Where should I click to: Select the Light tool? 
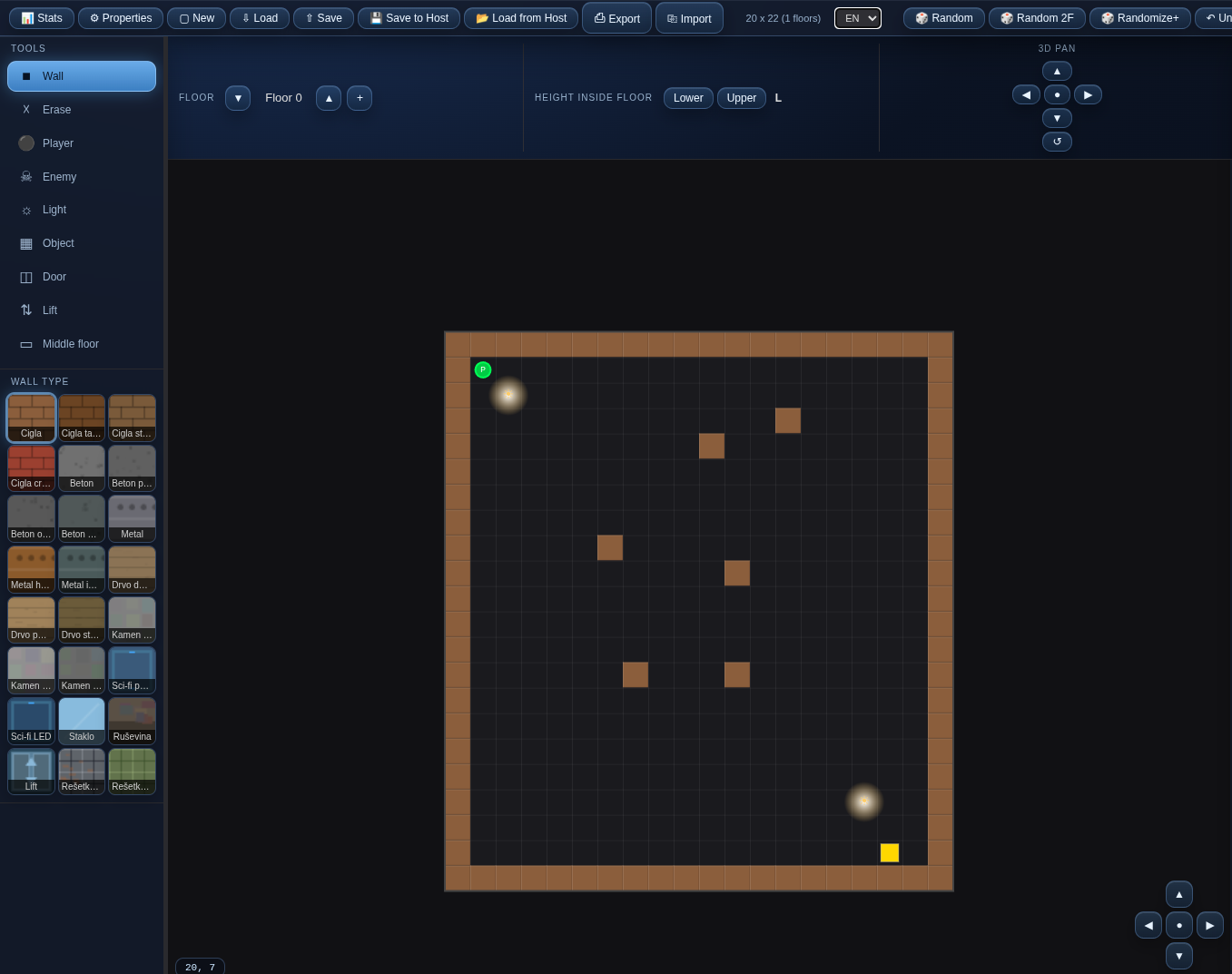(x=81, y=210)
